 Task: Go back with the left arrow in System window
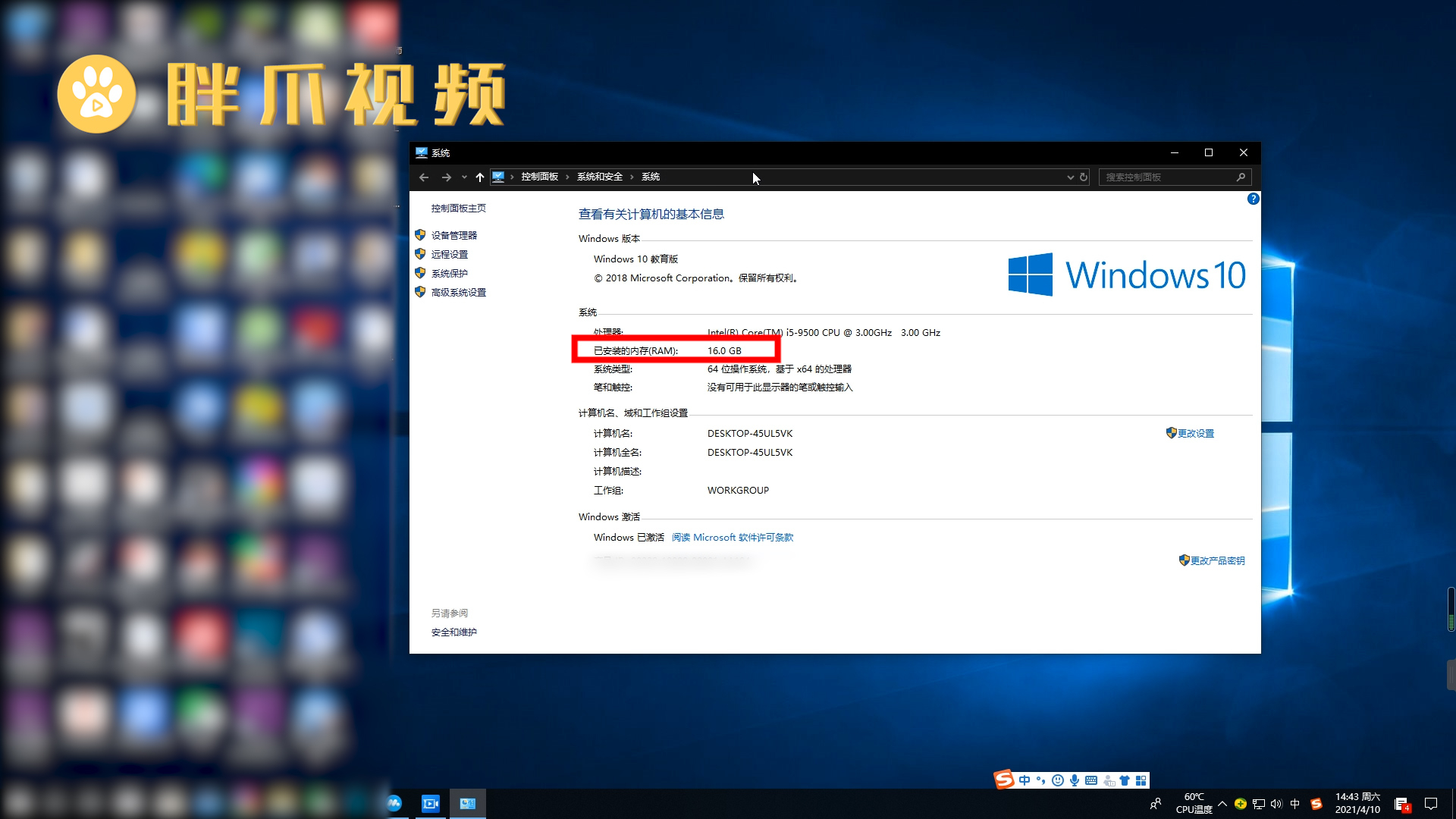coord(424,177)
